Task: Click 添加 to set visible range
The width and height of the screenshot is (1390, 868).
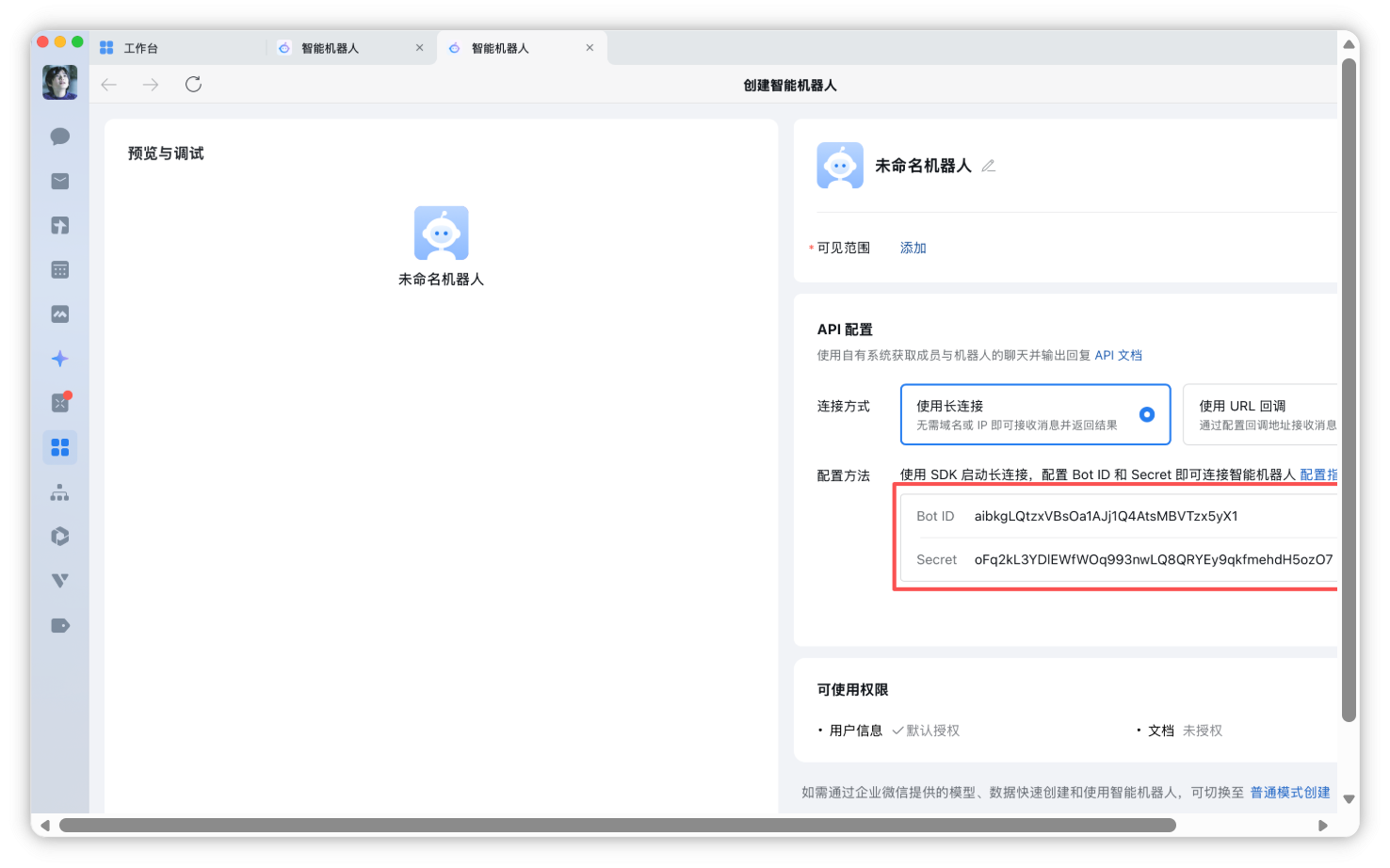Action: [913, 248]
